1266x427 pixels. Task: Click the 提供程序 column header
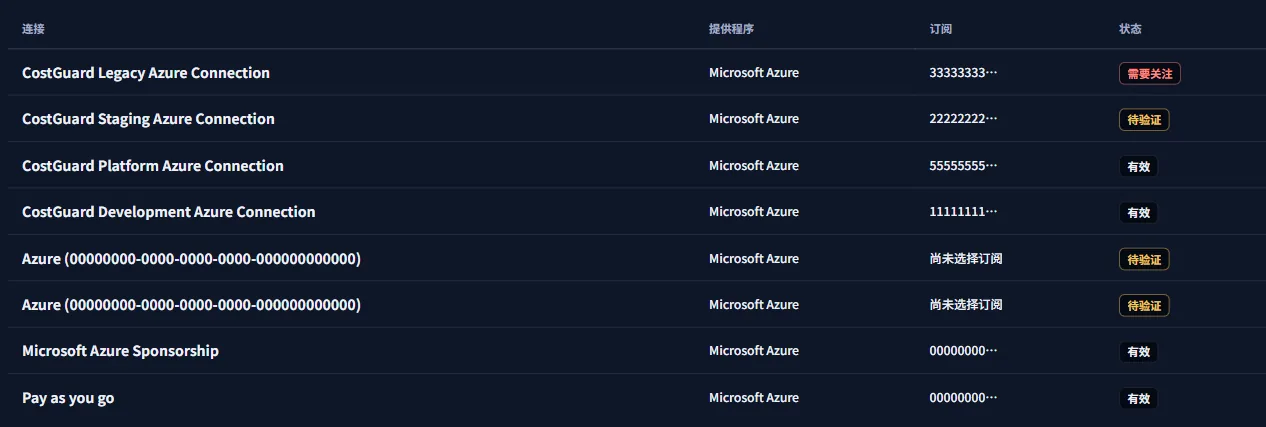(x=731, y=29)
